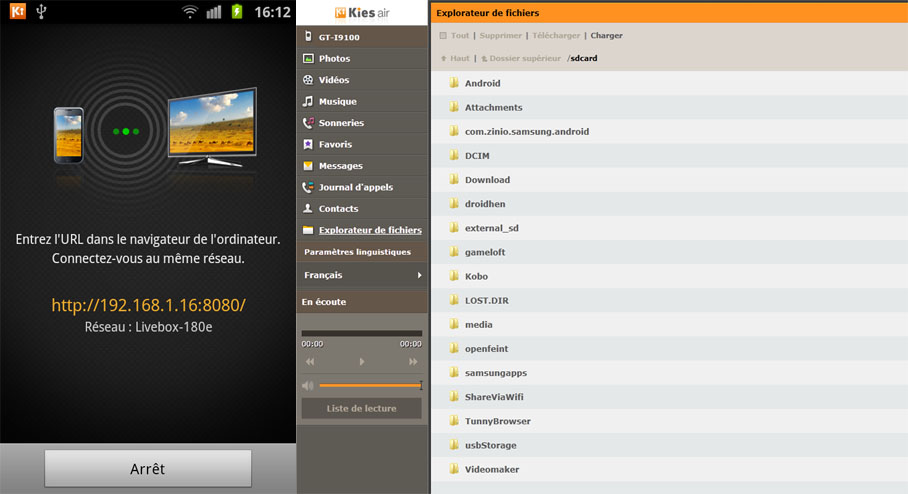Open the Sonneries menu item
Viewport: 908px width, 494px height.
pyautogui.click(x=363, y=122)
